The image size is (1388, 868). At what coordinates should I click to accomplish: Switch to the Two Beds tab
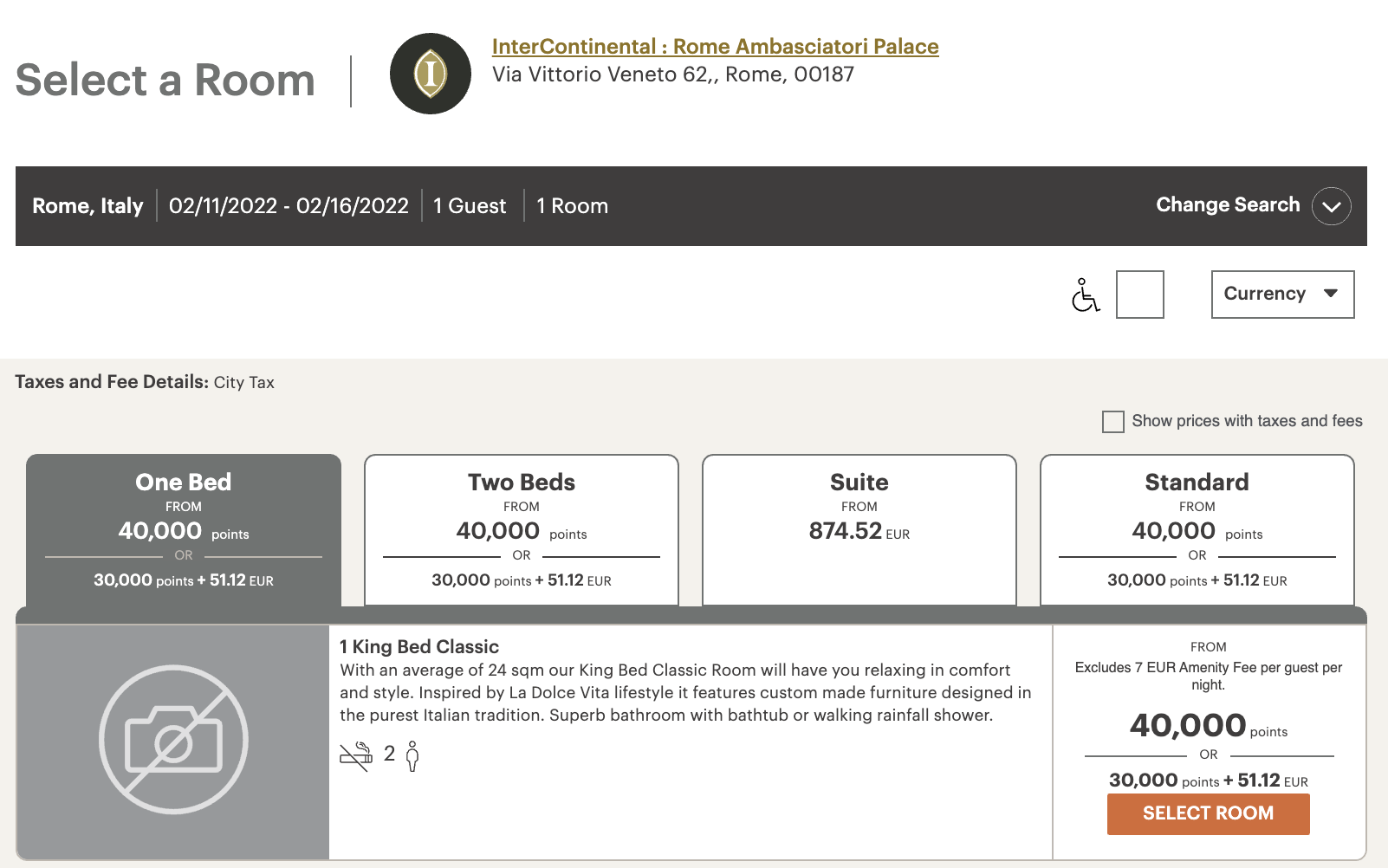click(x=522, y=530)
